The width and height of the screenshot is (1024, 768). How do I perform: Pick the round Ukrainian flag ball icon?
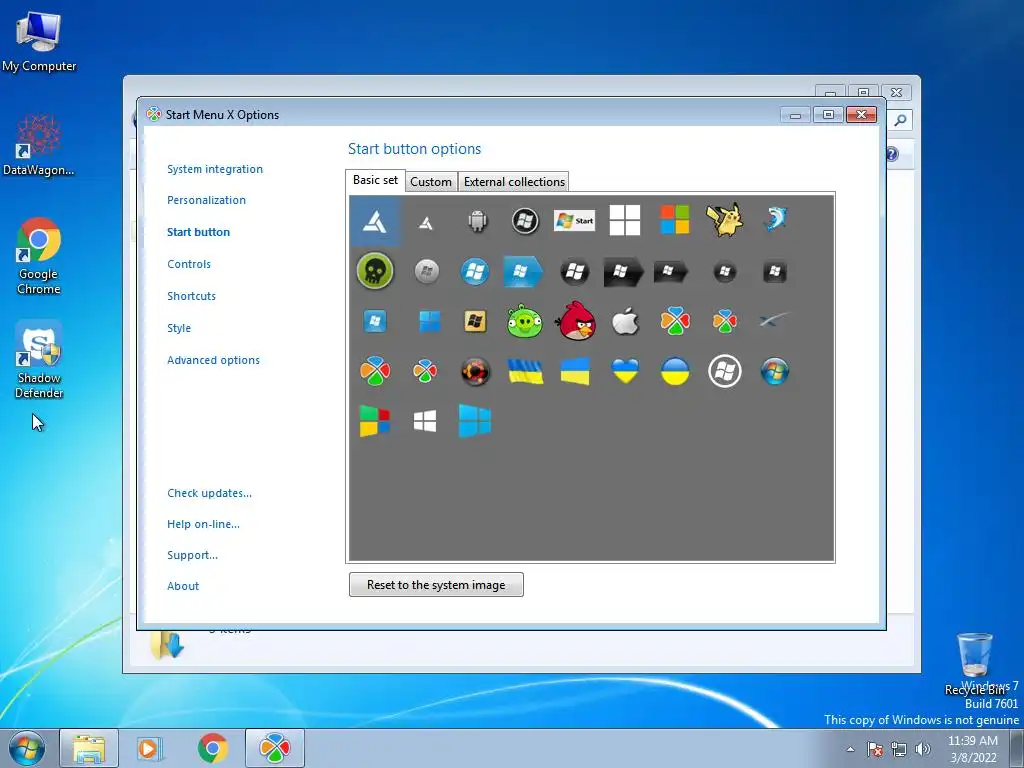click(675, 371)
